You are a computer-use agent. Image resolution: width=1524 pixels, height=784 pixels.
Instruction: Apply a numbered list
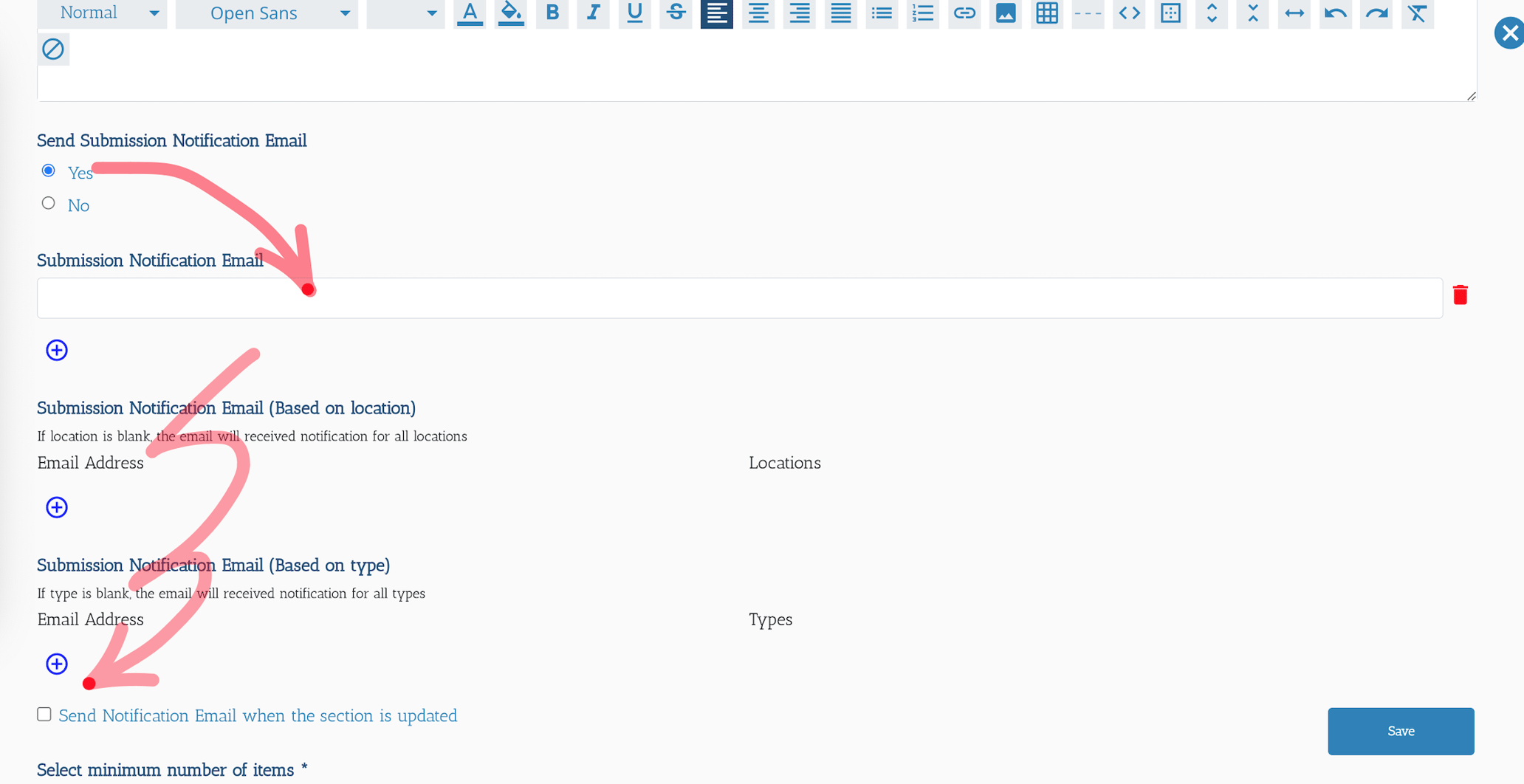(922, 13)
